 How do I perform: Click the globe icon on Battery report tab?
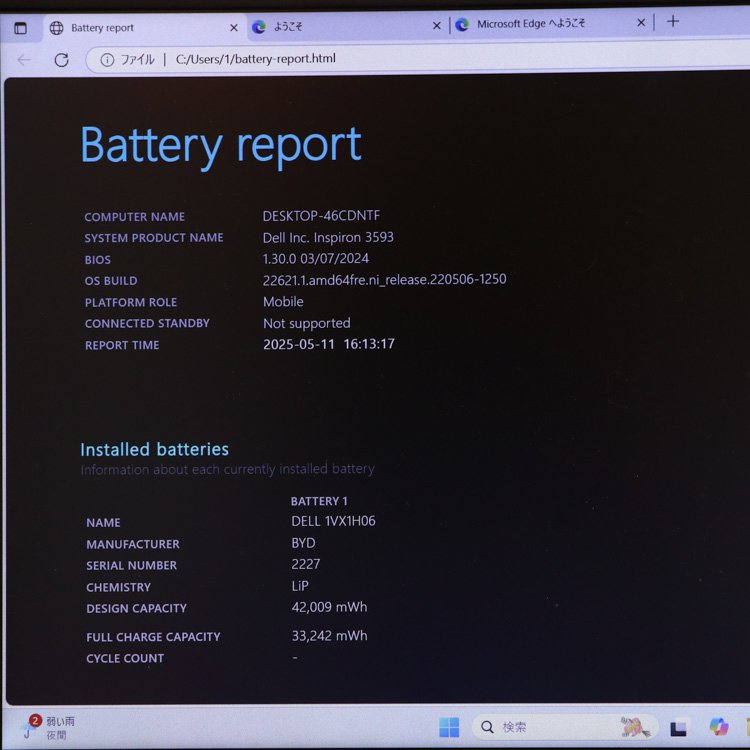(x=56, y=28)
